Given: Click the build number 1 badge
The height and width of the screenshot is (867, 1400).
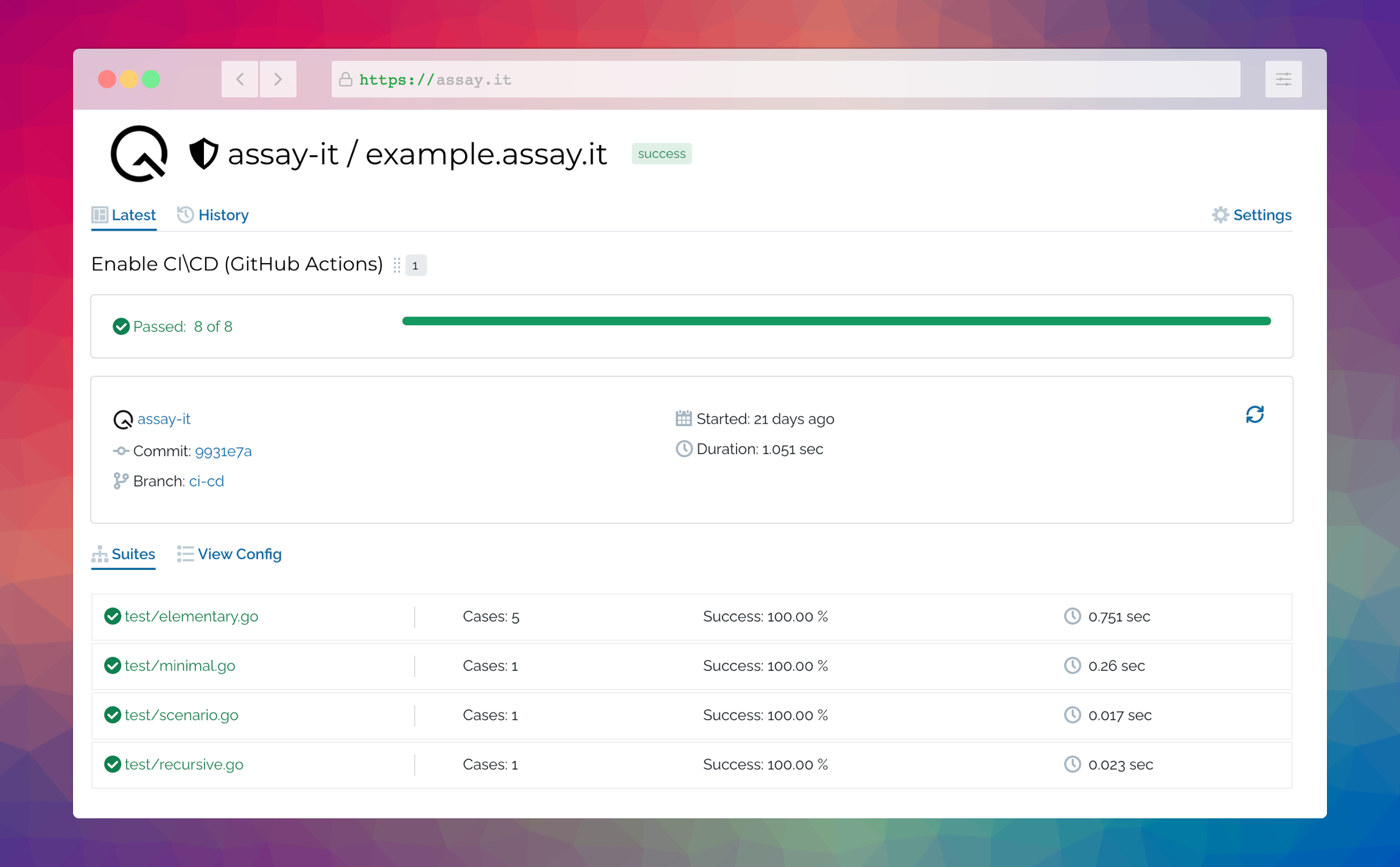Looking at the screenshot, I should click(416, 265).
